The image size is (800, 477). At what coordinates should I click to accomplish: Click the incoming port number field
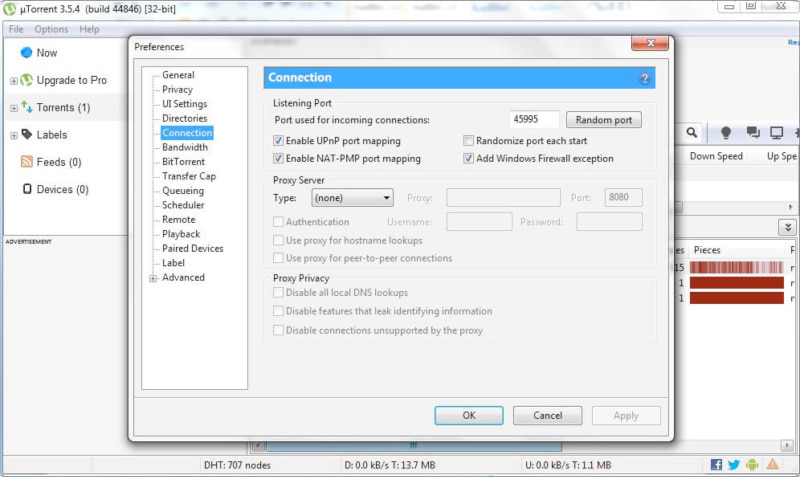tap(534, 119)
